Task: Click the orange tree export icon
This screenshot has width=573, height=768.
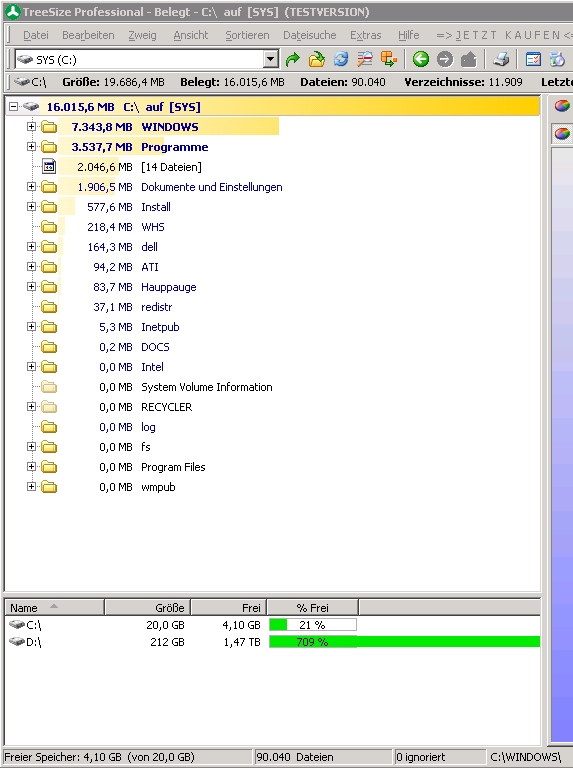Action: tap(389, 60)
